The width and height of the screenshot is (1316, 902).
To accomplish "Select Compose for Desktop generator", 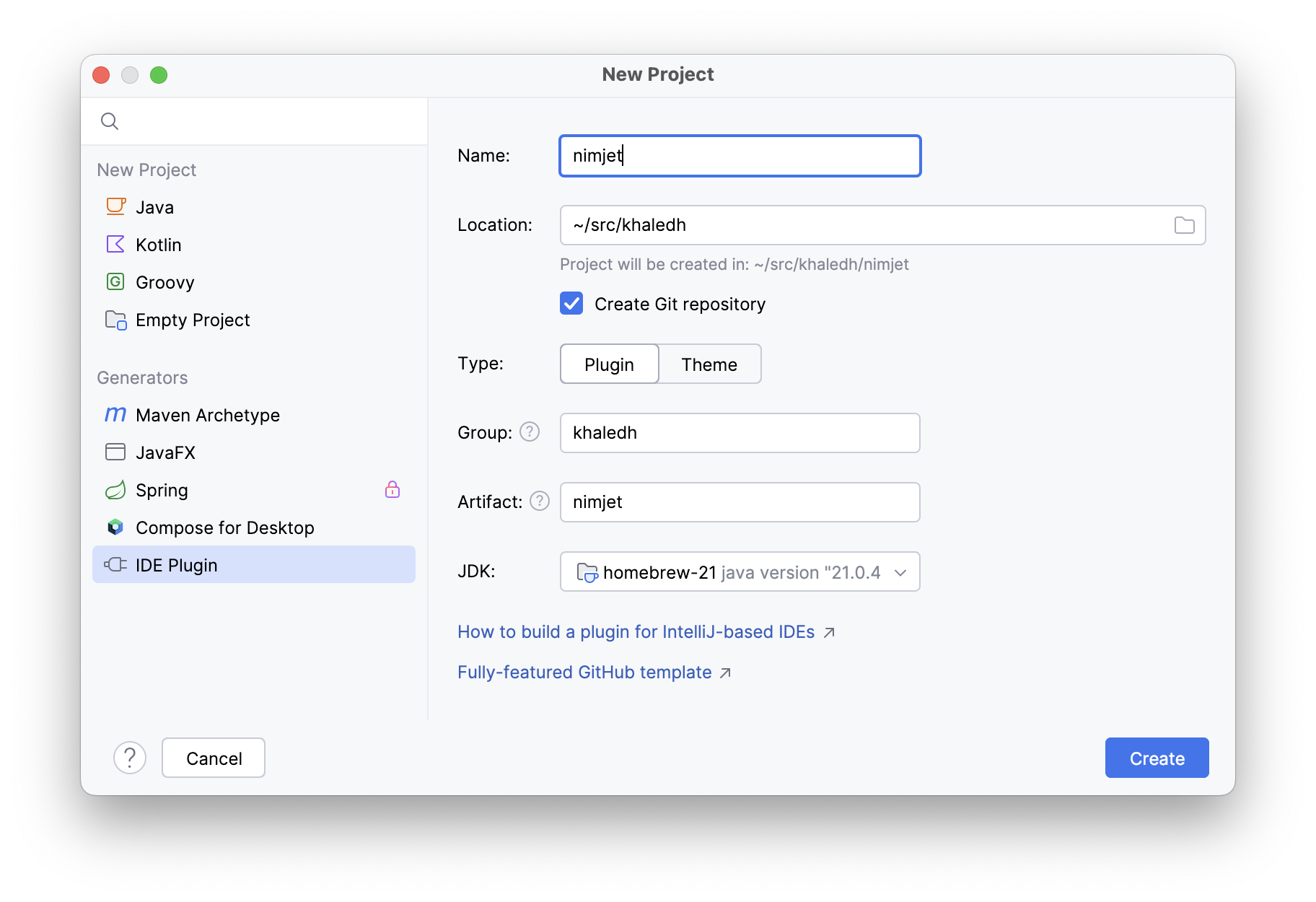I will click(254, 527).
